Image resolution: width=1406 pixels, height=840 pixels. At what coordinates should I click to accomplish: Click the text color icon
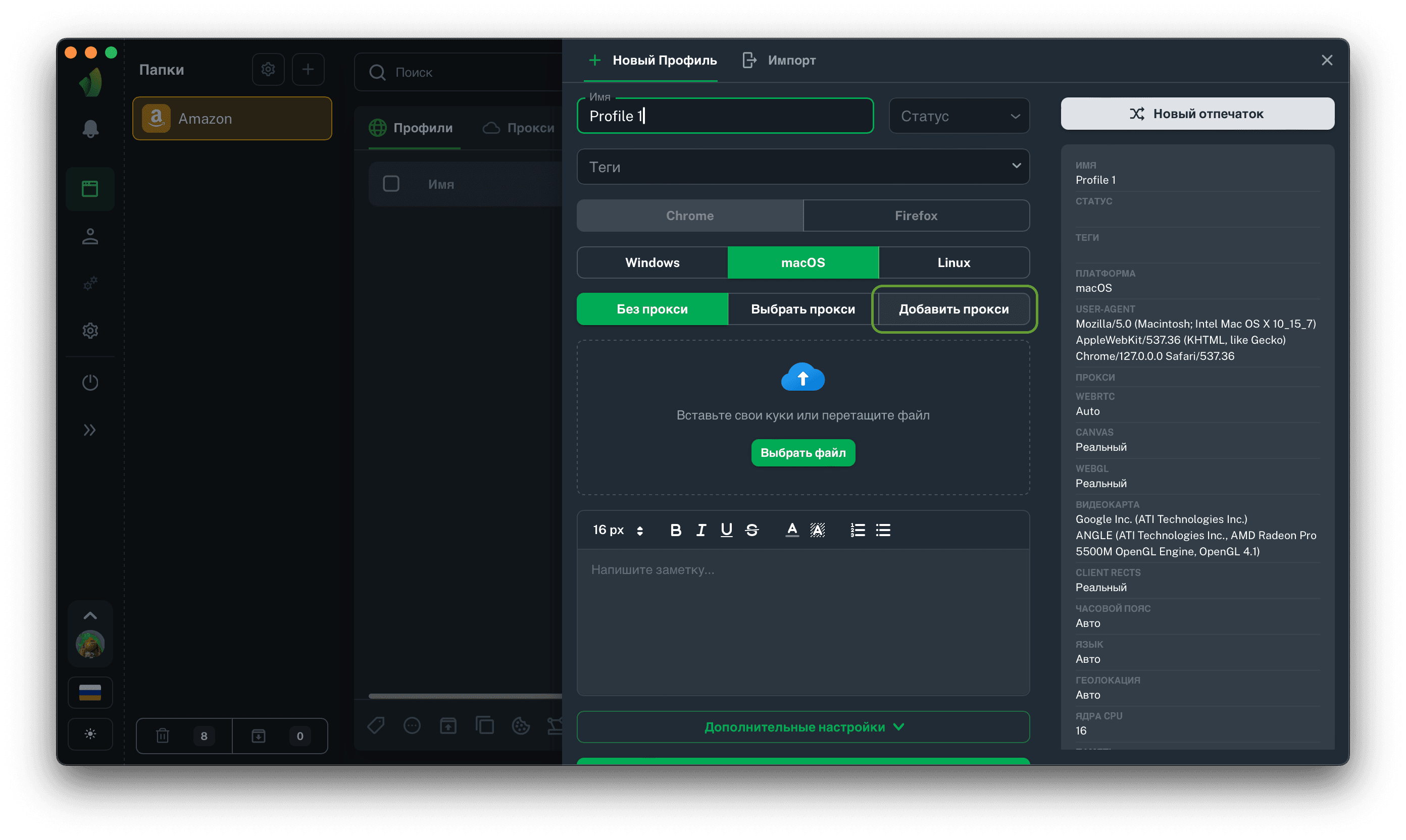click(791, 530)
